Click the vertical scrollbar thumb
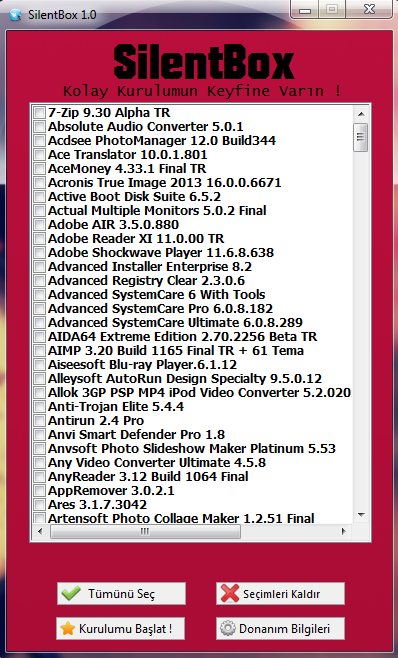The width and height of the screenshot is (398, 658). pos(361,137)
